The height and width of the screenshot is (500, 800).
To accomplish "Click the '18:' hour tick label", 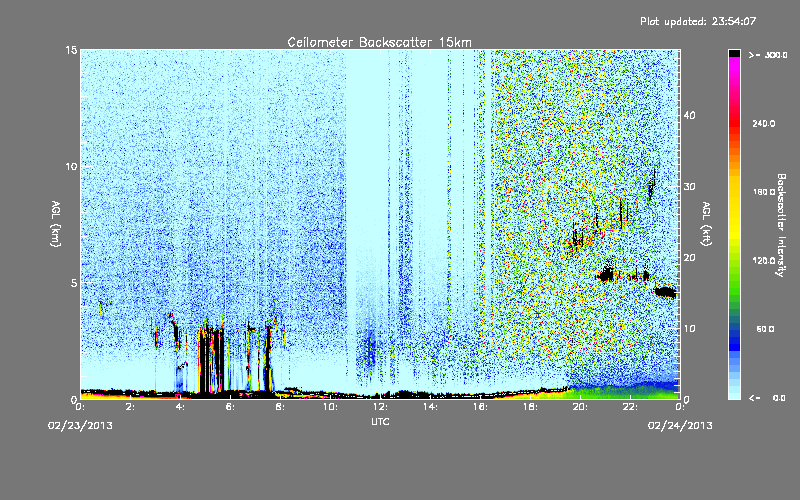I will (530, 407).
